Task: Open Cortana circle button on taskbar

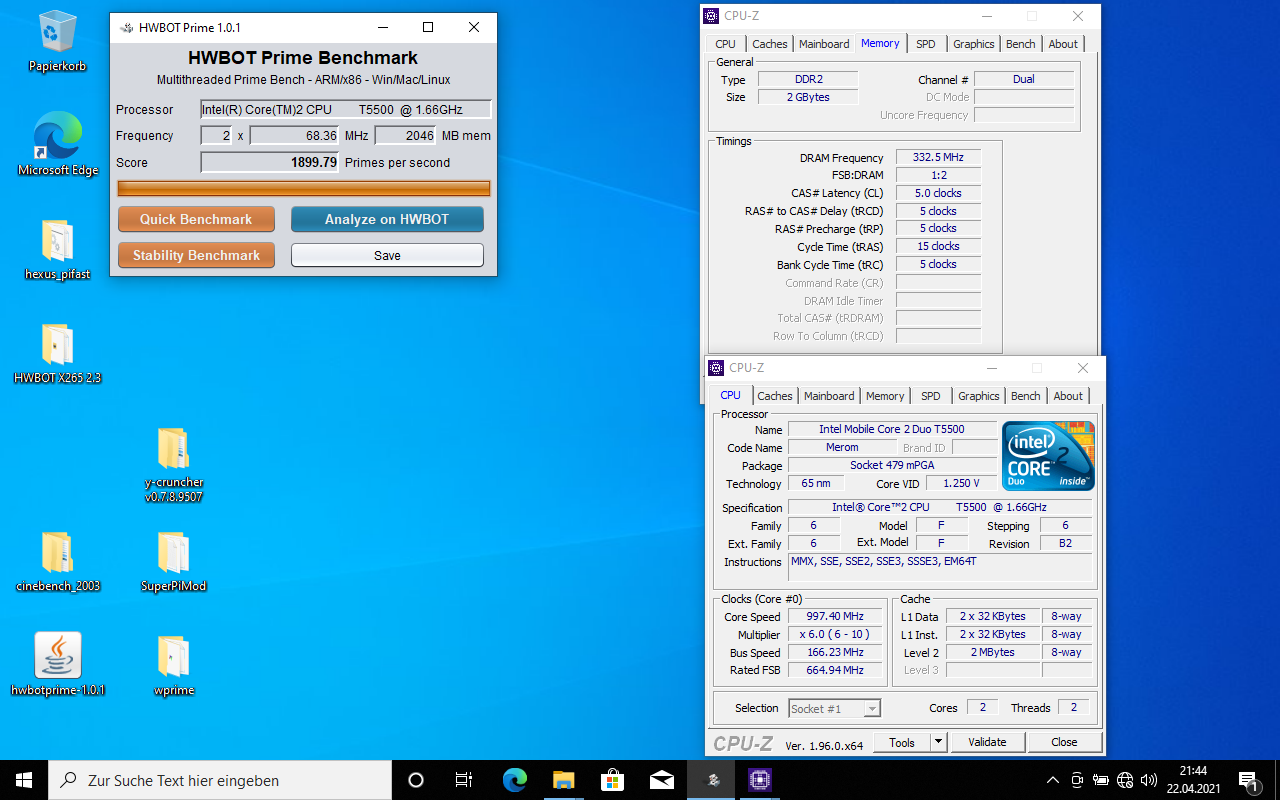Action: click(416, 780)
